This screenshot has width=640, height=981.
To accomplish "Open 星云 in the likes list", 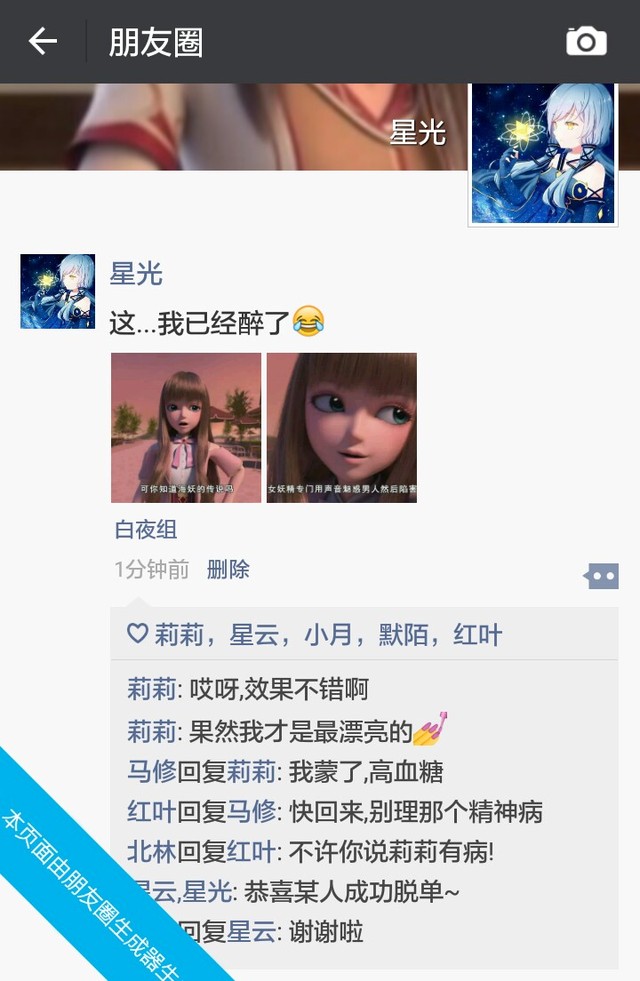I will click(x=254, y=634).
